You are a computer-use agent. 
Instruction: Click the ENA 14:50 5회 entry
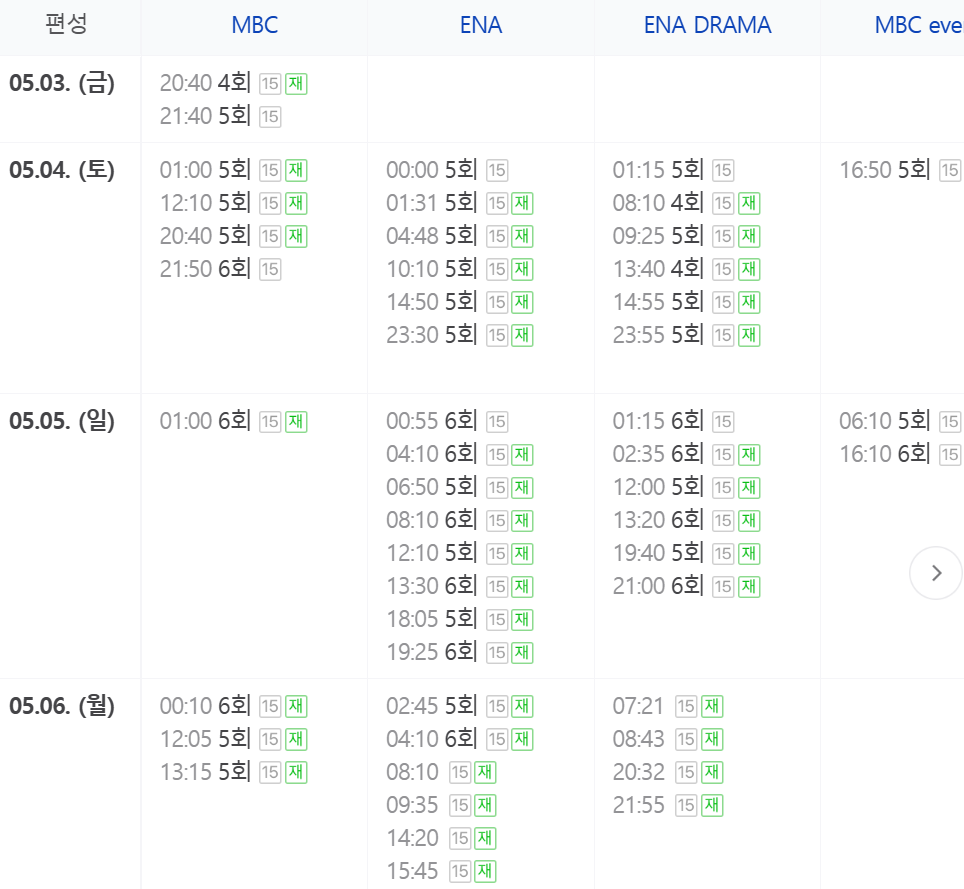pos(460,302)
